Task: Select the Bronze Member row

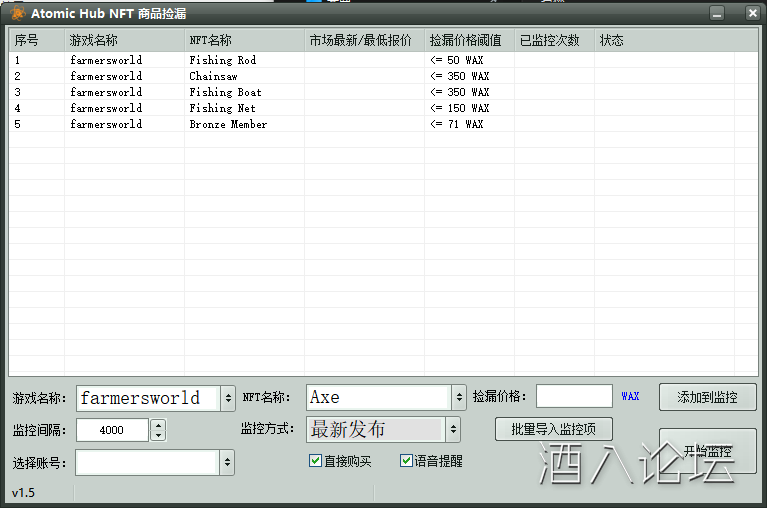Action: pos(384,124)
